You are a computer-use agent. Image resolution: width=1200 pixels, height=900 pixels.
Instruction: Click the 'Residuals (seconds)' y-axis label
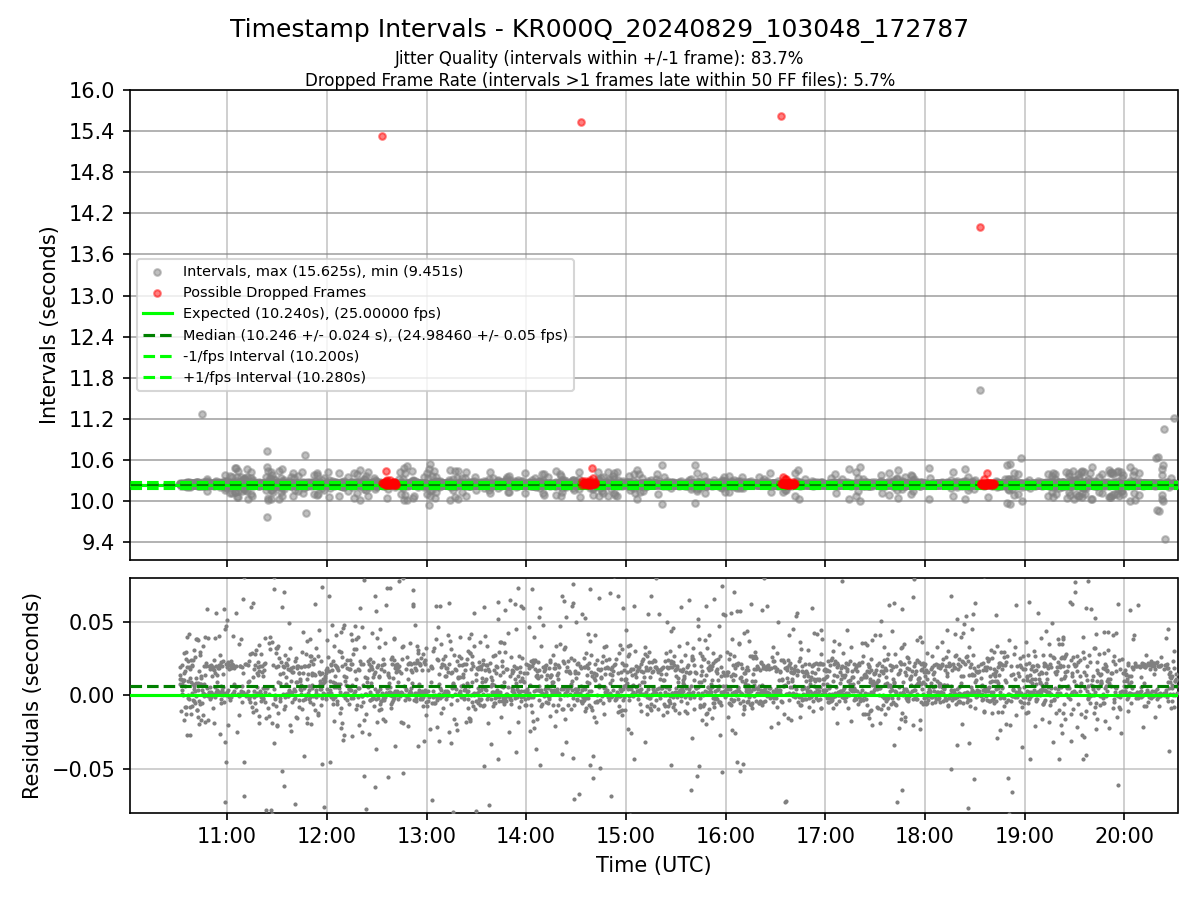click(32, 696)
